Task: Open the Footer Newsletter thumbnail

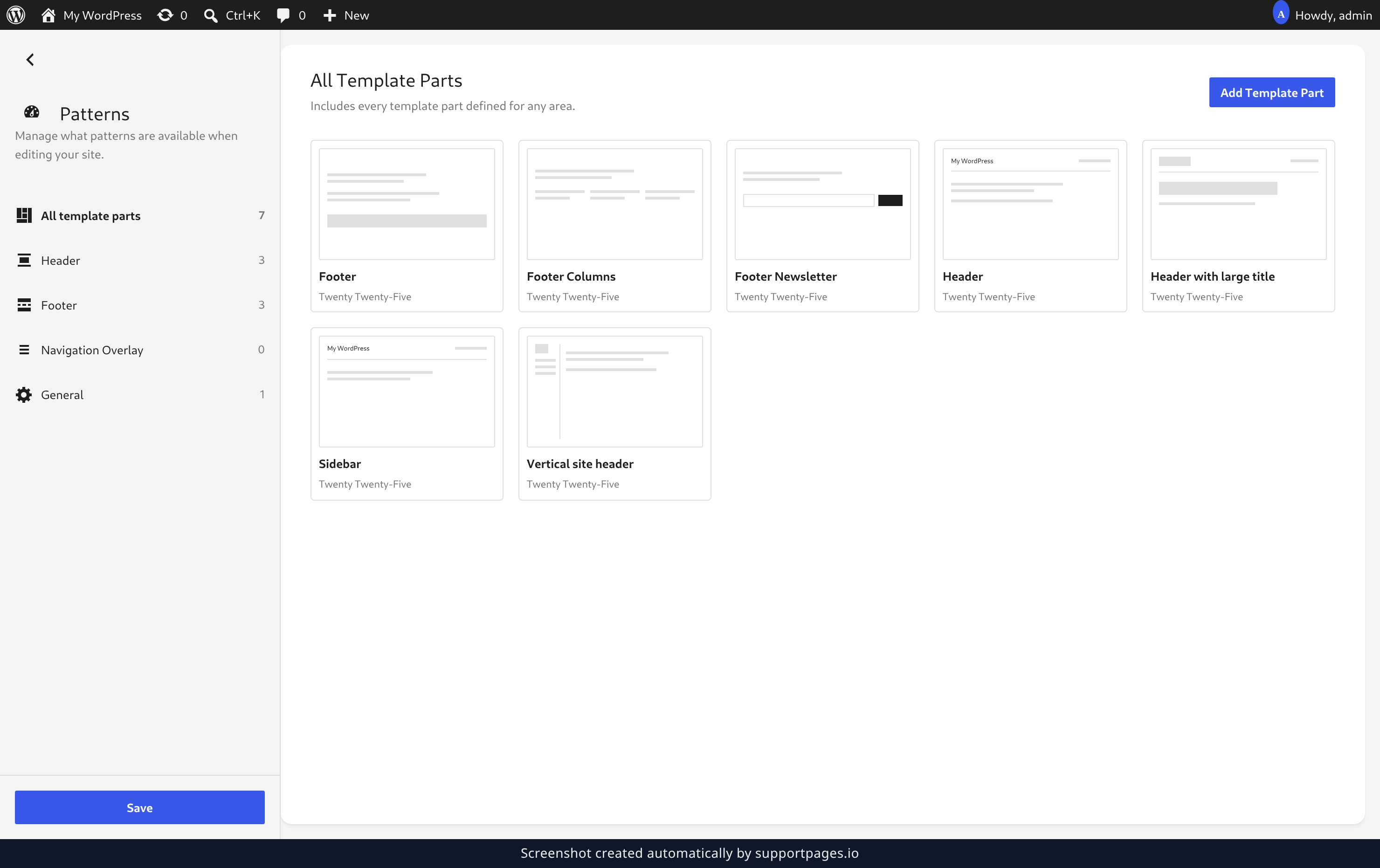Action: coord(822,204)
